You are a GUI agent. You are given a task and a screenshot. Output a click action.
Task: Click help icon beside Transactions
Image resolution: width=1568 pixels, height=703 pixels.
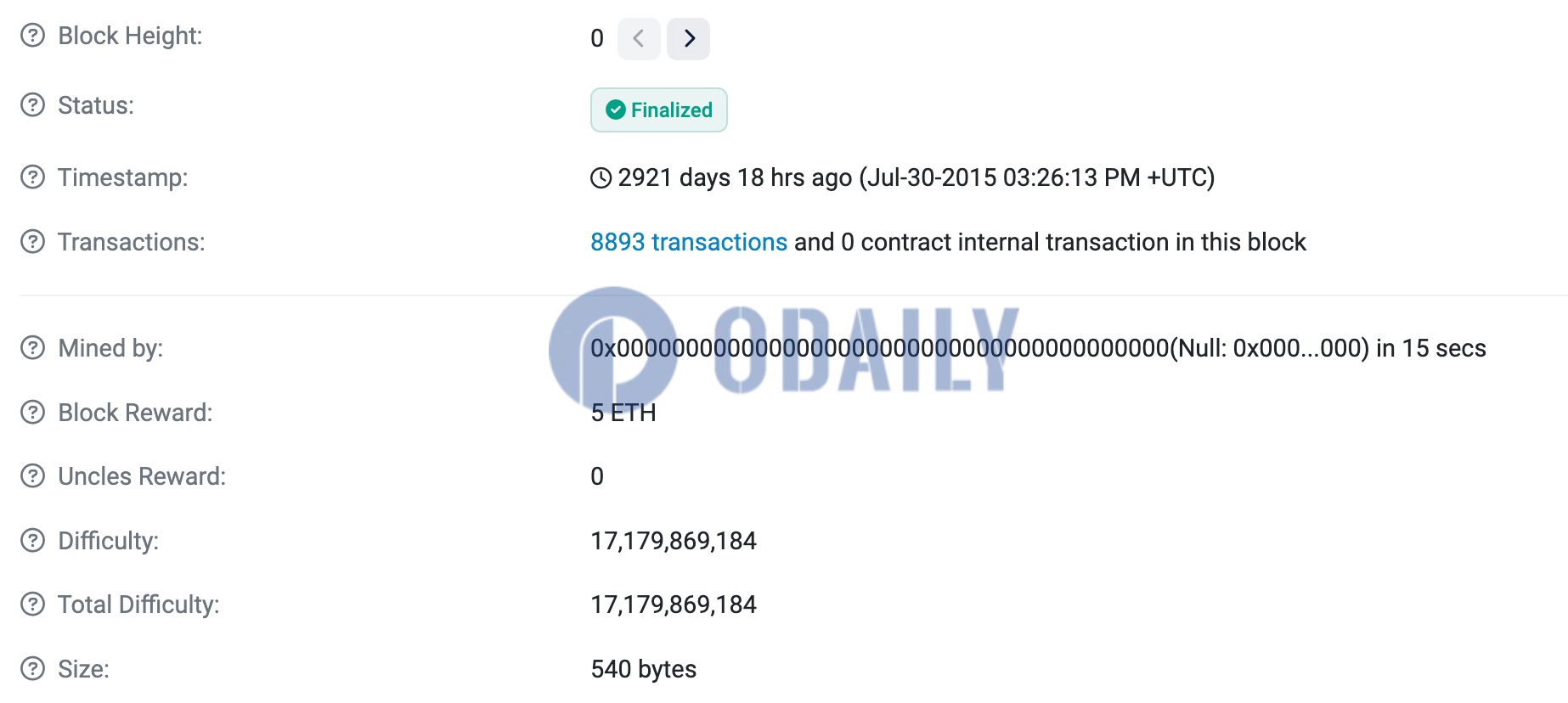[x=32, y=242]
